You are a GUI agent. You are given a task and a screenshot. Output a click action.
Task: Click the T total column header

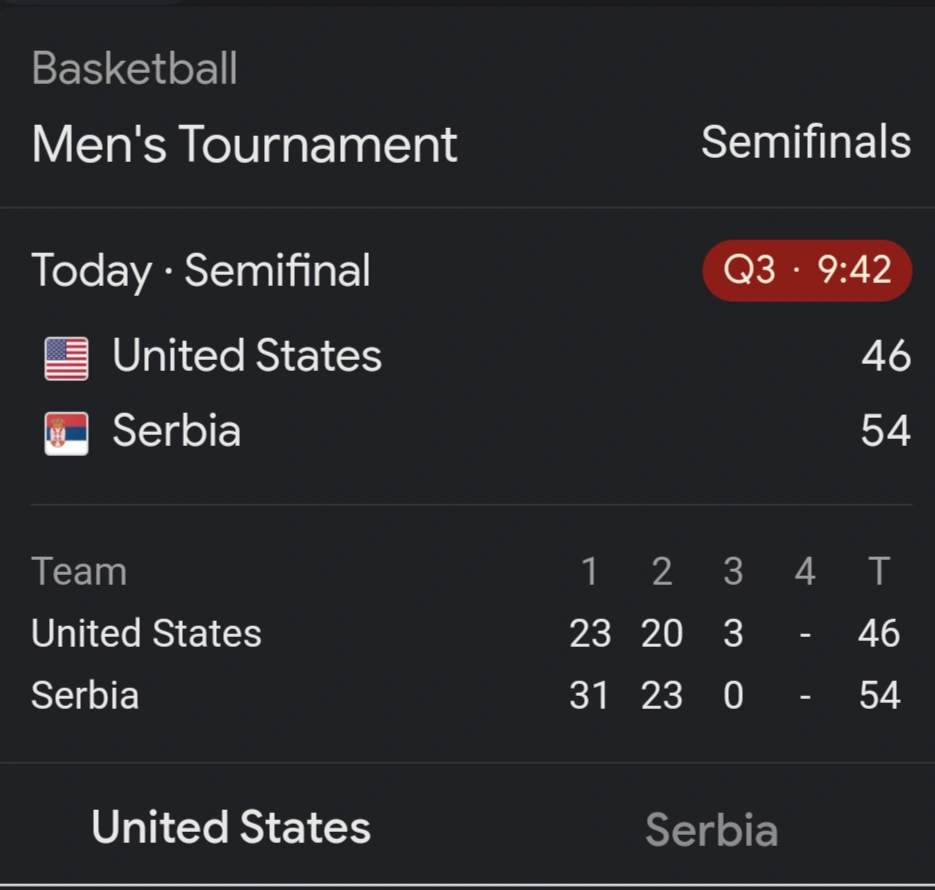coord(878,572)
